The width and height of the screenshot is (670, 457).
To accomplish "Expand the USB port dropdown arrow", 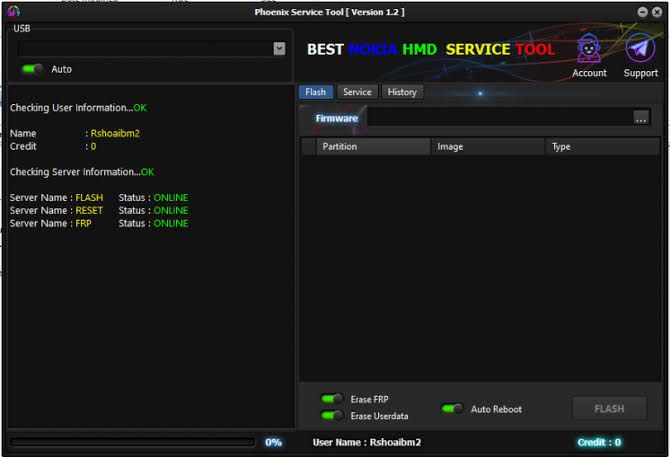I will coord(279,49).
